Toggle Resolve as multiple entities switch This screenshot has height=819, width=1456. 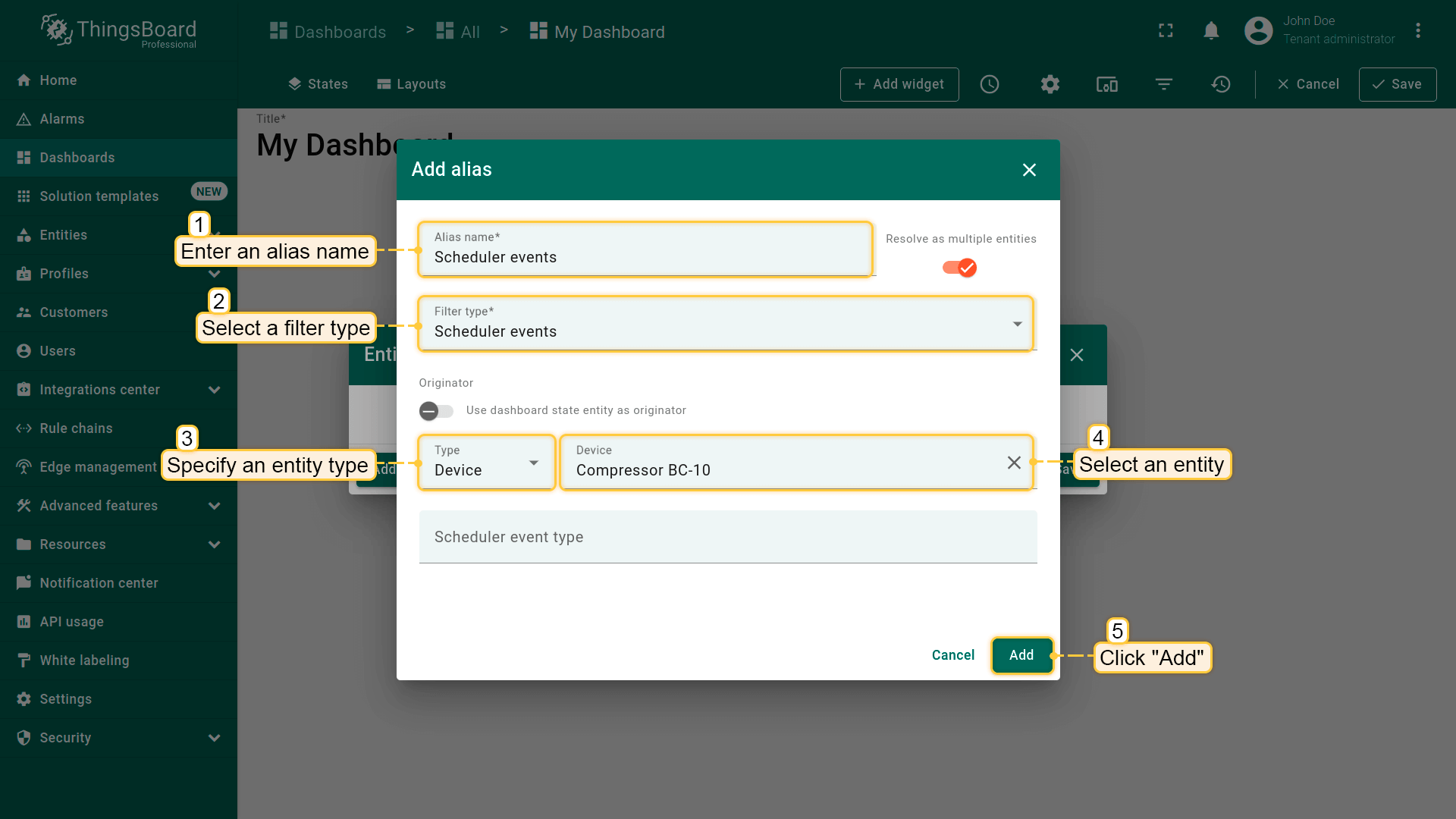tap(959, 268)
